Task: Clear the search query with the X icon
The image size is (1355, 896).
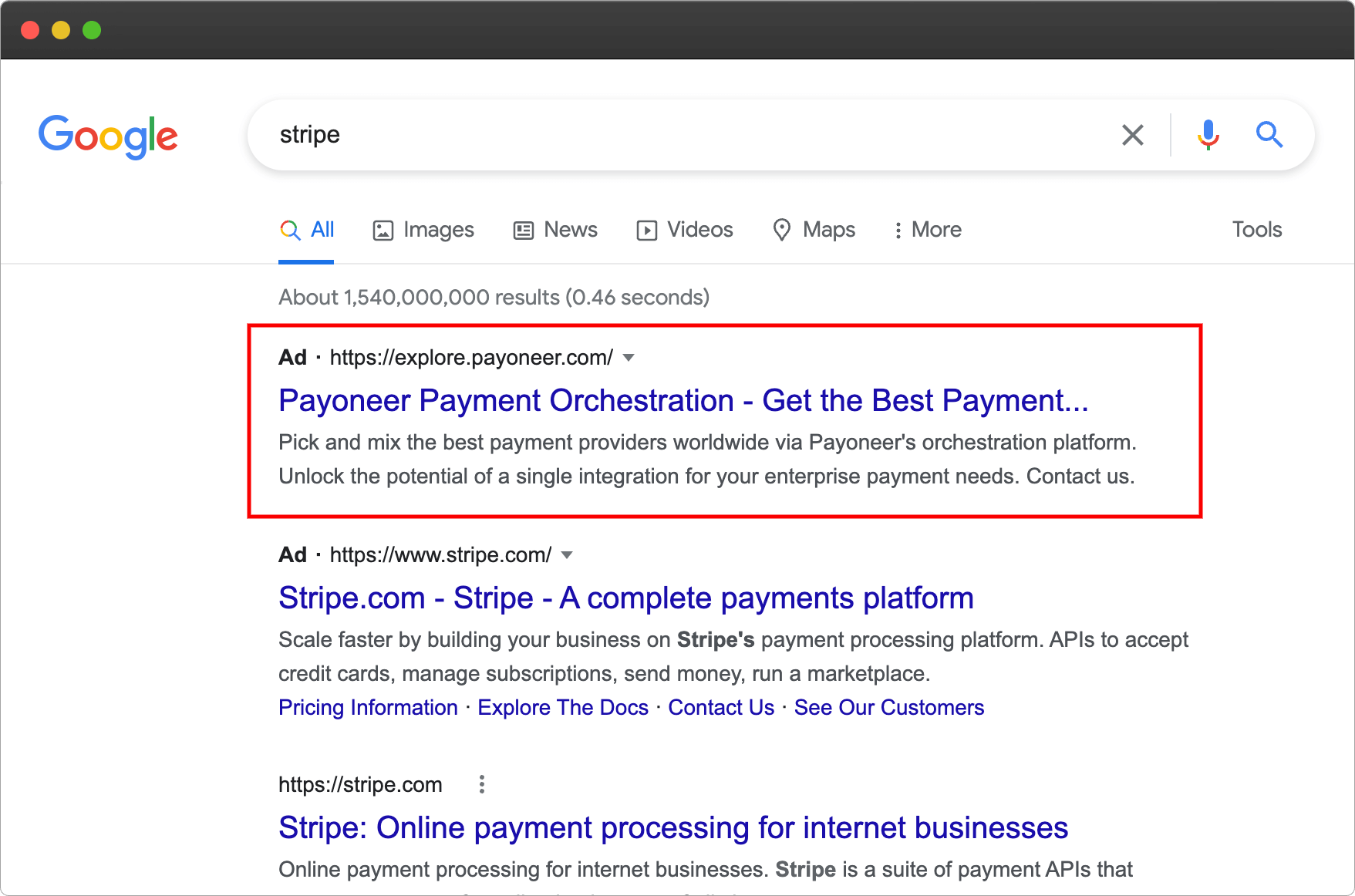Action: (x=1132, y=135)
